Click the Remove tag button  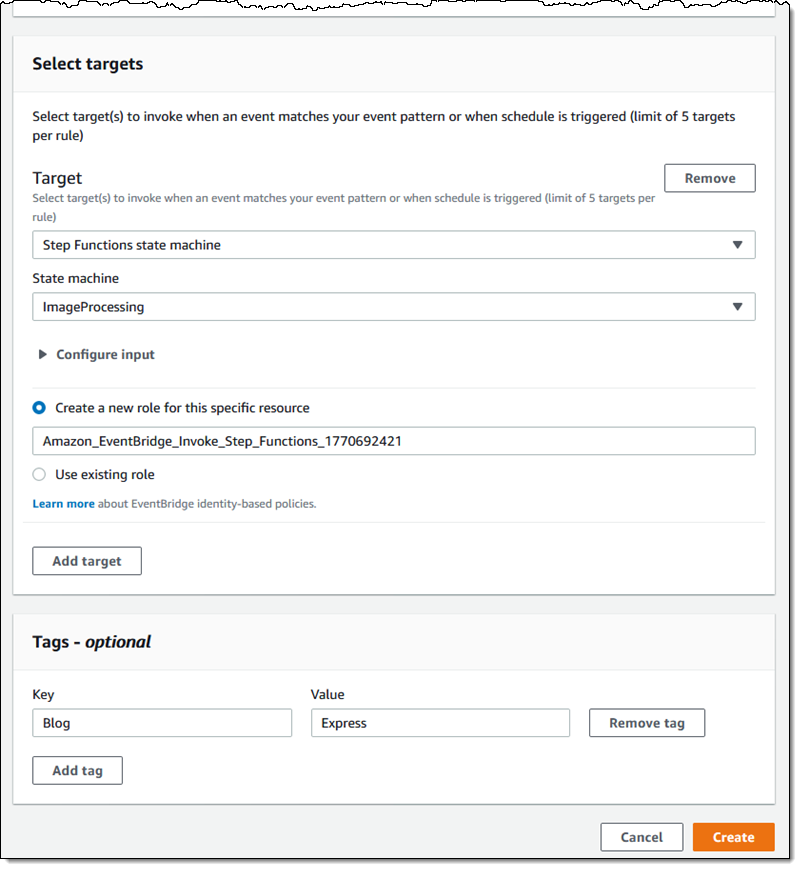(646, 723)
